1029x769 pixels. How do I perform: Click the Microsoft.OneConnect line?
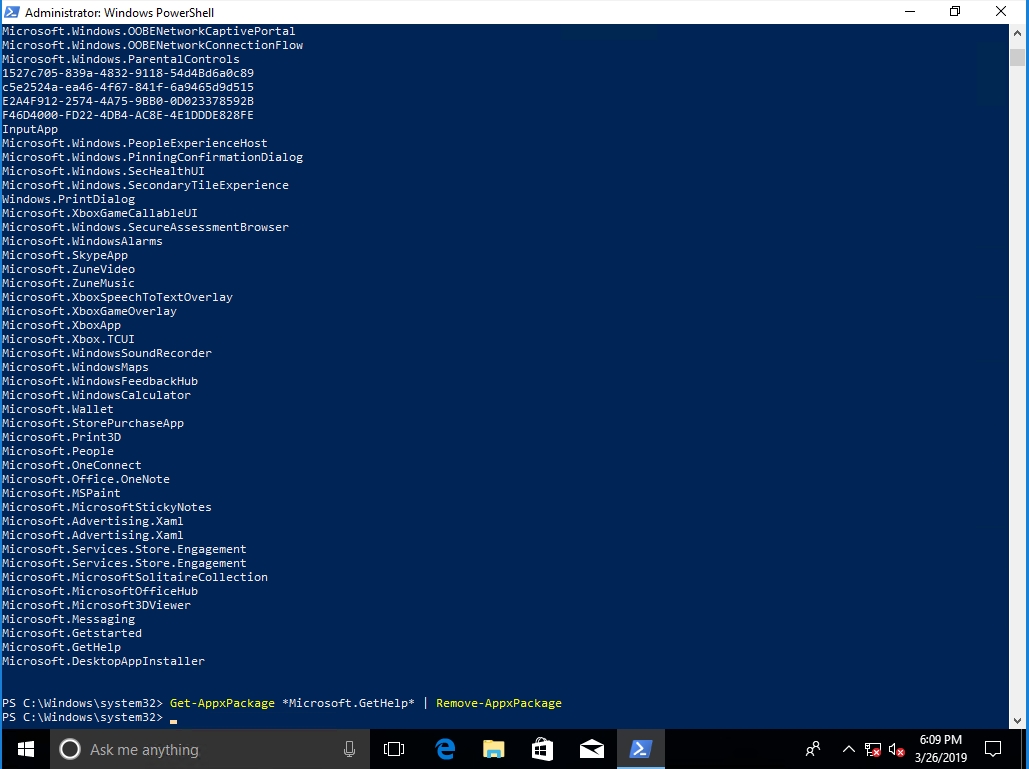click(x=72, y=465)
